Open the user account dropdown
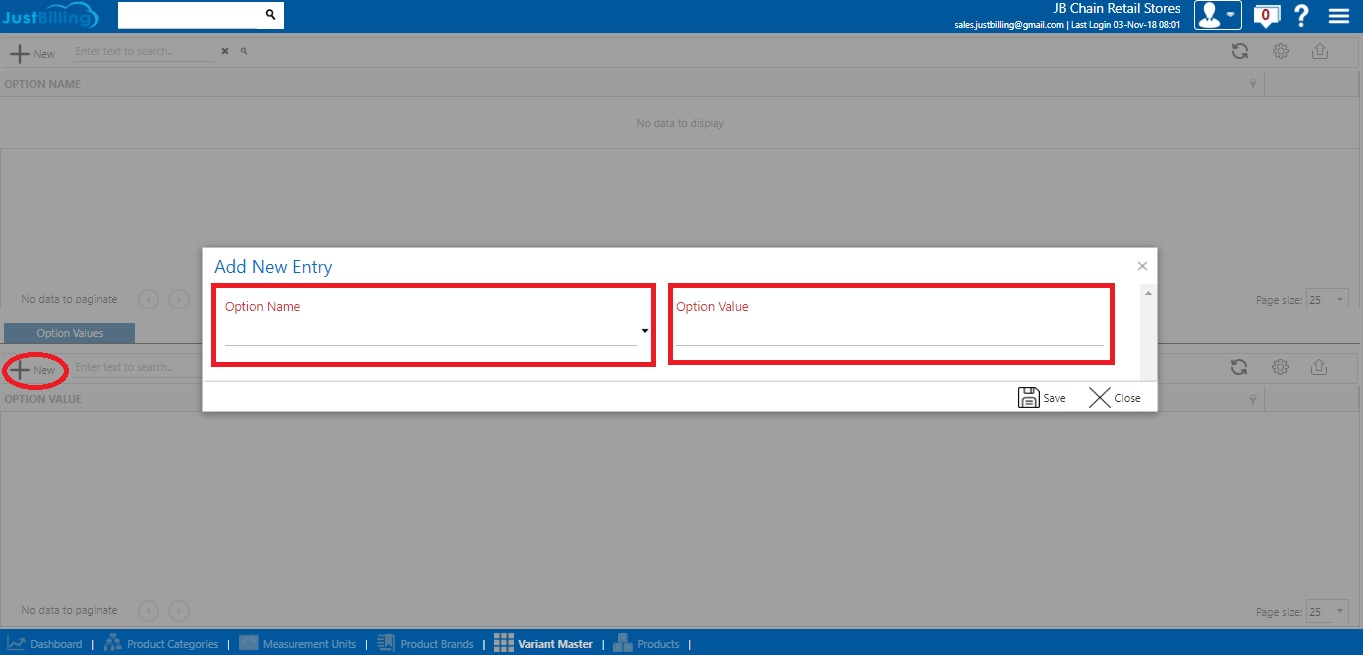 [1218, 15]
